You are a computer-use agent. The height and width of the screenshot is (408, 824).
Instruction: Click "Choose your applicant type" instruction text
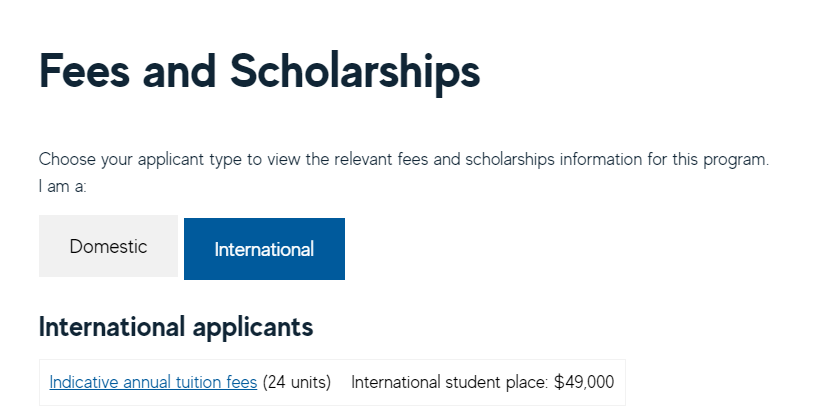tap(136, 160)
